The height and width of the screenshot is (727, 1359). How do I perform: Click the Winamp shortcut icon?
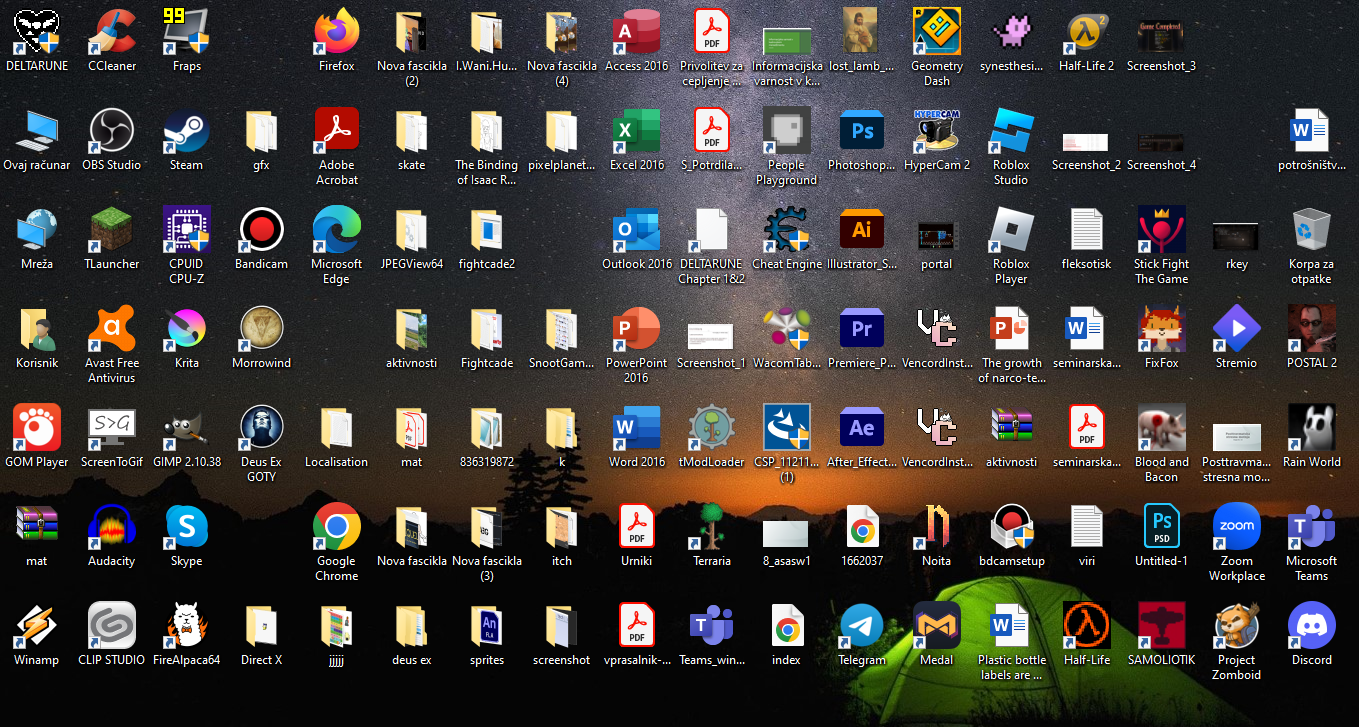[37, 627]
